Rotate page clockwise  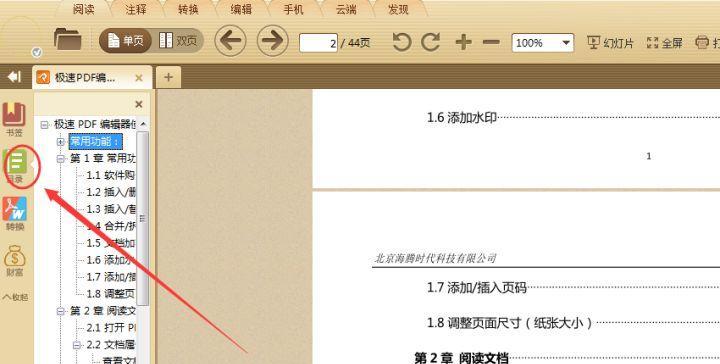431,42
